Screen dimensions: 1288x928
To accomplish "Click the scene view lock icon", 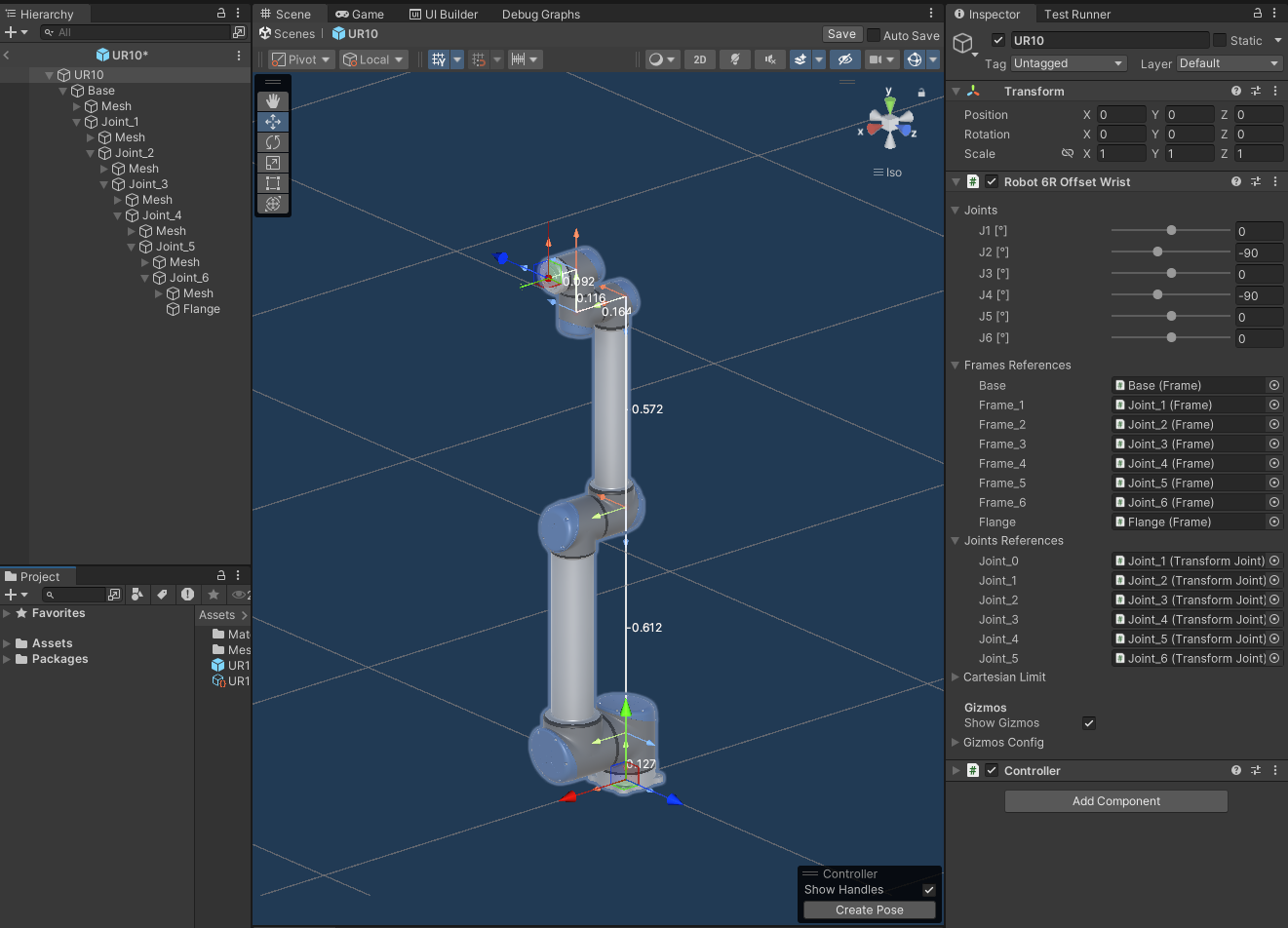I will (920, 93).
